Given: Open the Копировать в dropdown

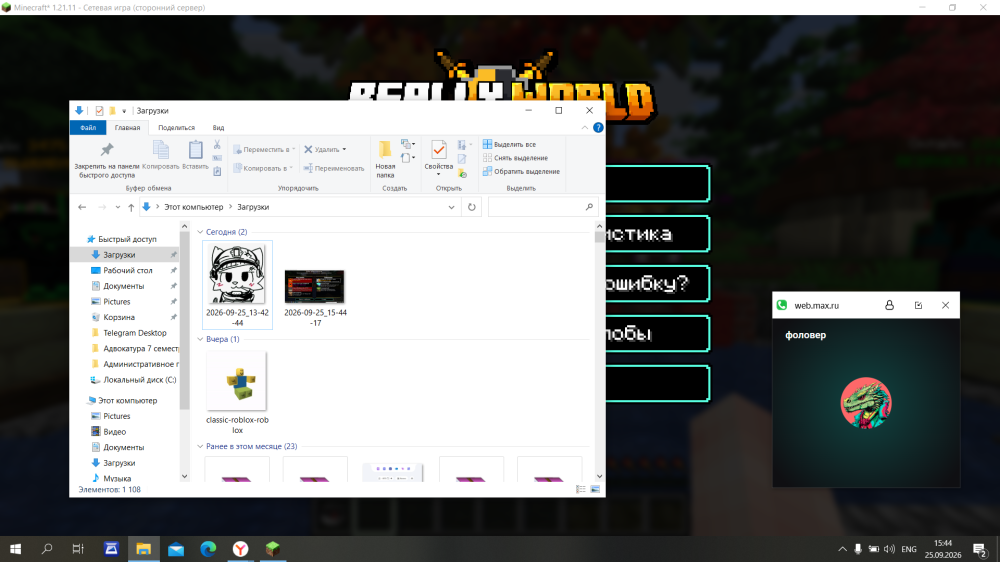Looking at the screenshot, I should [262, 168].
